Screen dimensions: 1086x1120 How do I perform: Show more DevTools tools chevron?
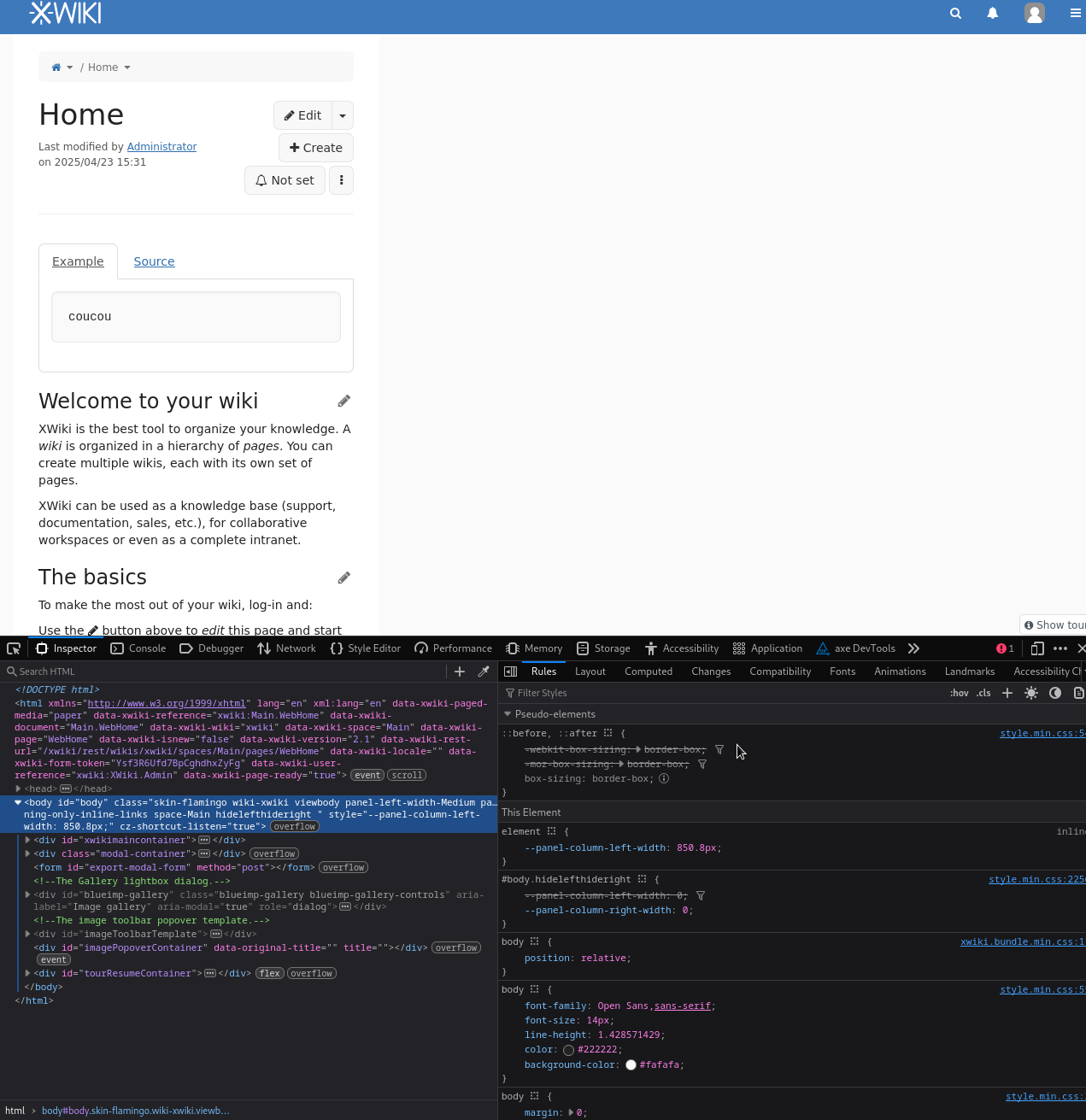point(913,648)
